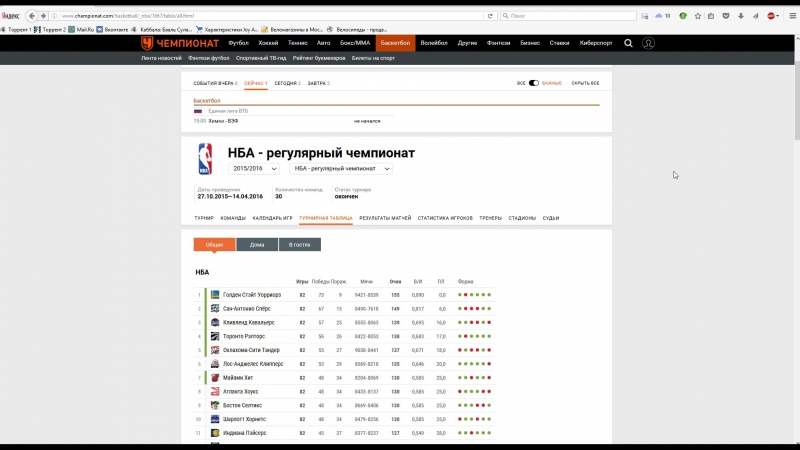Image resolution: width=800 pixels, height=450 pixels.
Task: Reload the page with the refresh icon
Action: (490, 16)
